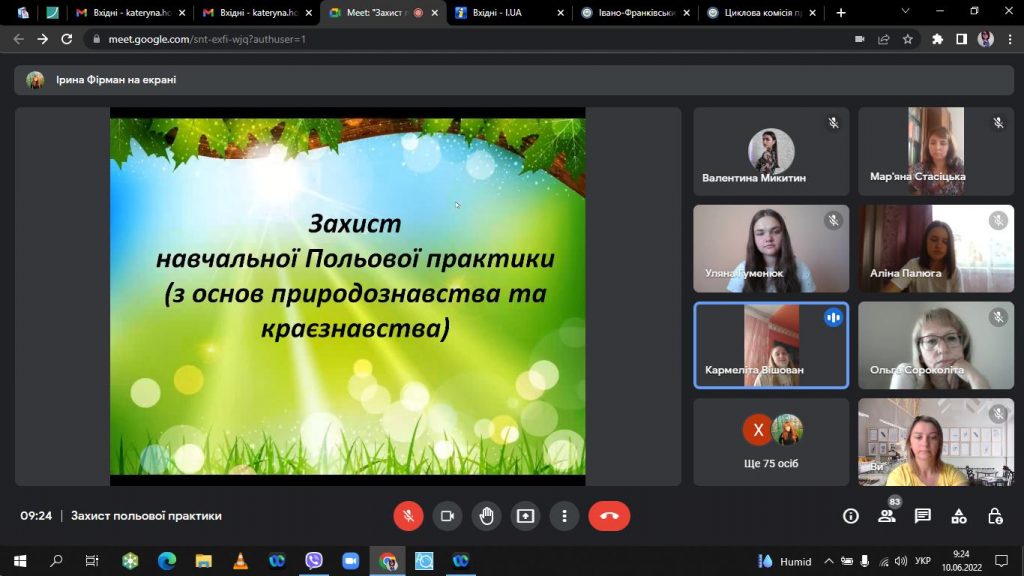Select the Кармеліта Вішован video tile

(x=771, y=345)
